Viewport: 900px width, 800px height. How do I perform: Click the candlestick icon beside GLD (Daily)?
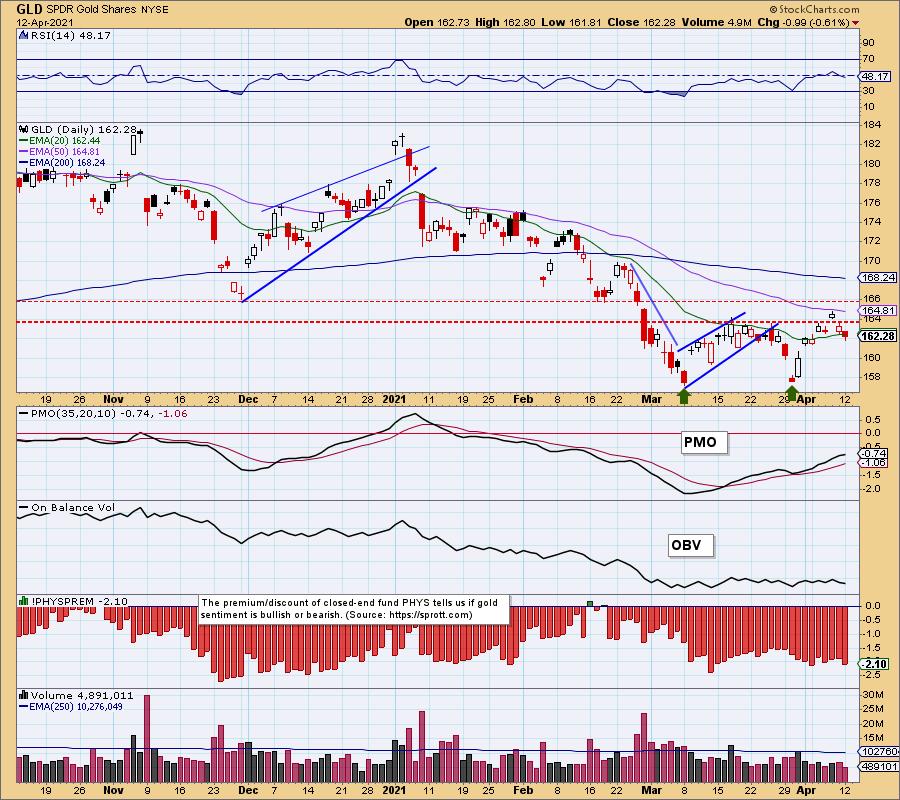(x=24, y=130)
